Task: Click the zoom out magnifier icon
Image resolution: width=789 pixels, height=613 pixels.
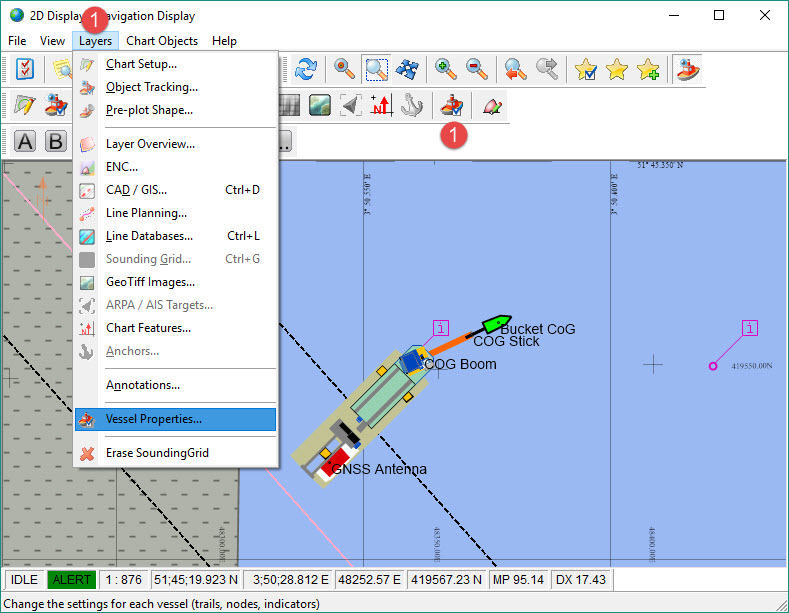Action: tap(477, 69)
